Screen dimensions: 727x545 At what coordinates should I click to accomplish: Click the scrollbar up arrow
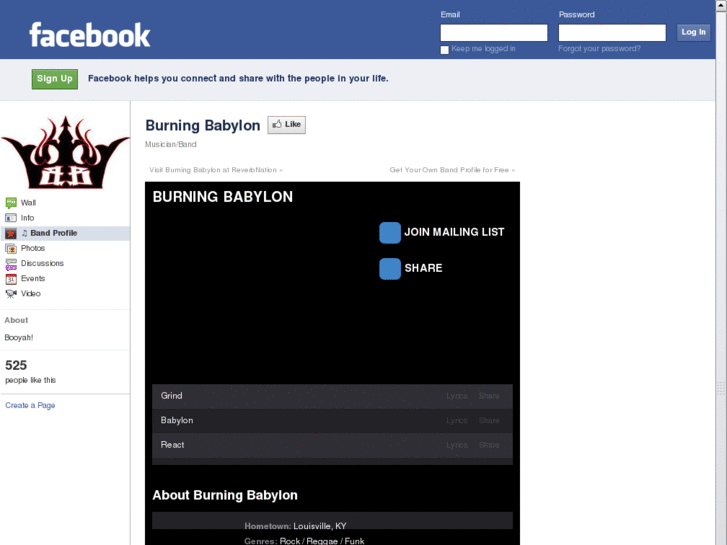(x=721, y=5)
